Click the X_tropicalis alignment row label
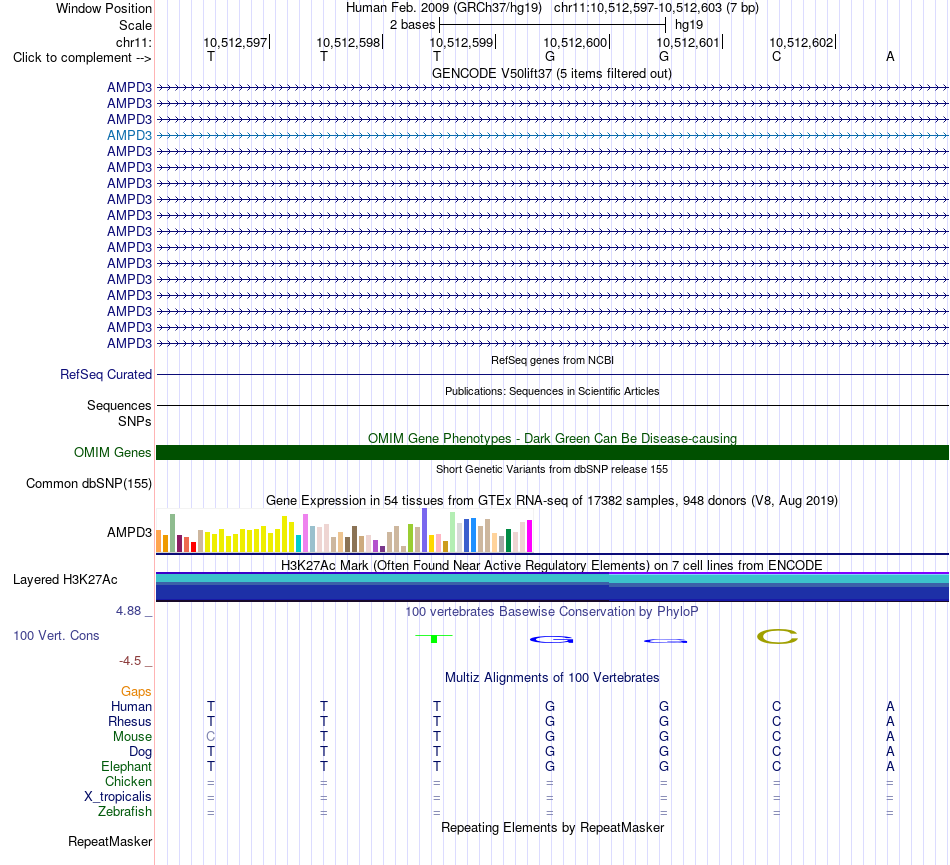Image resolution: width=950 pixels, height=865 pixels. click(118, 797)
